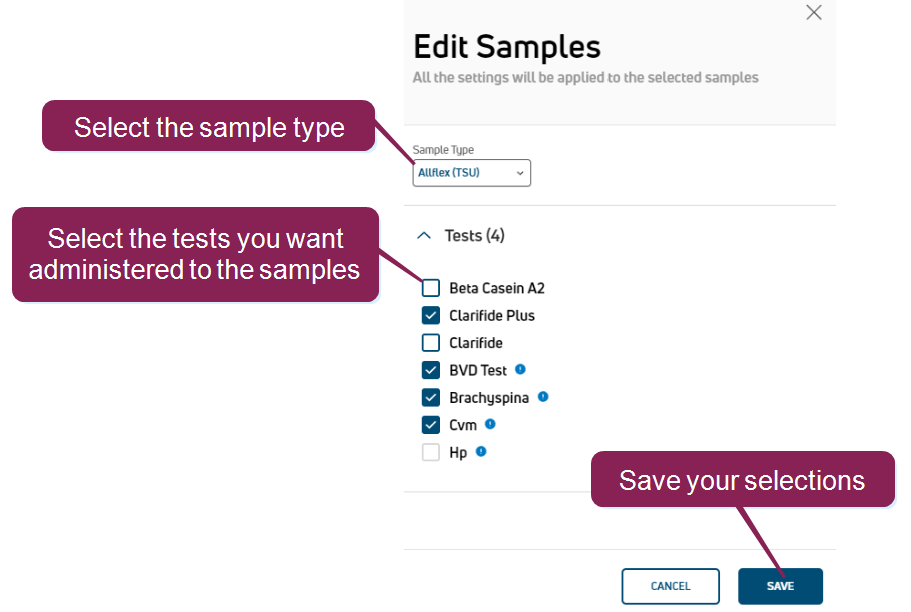The width and height of the screenshot is (911, 612).
Task: Disable the Cvm test checkbox
Action: (431, 424)
